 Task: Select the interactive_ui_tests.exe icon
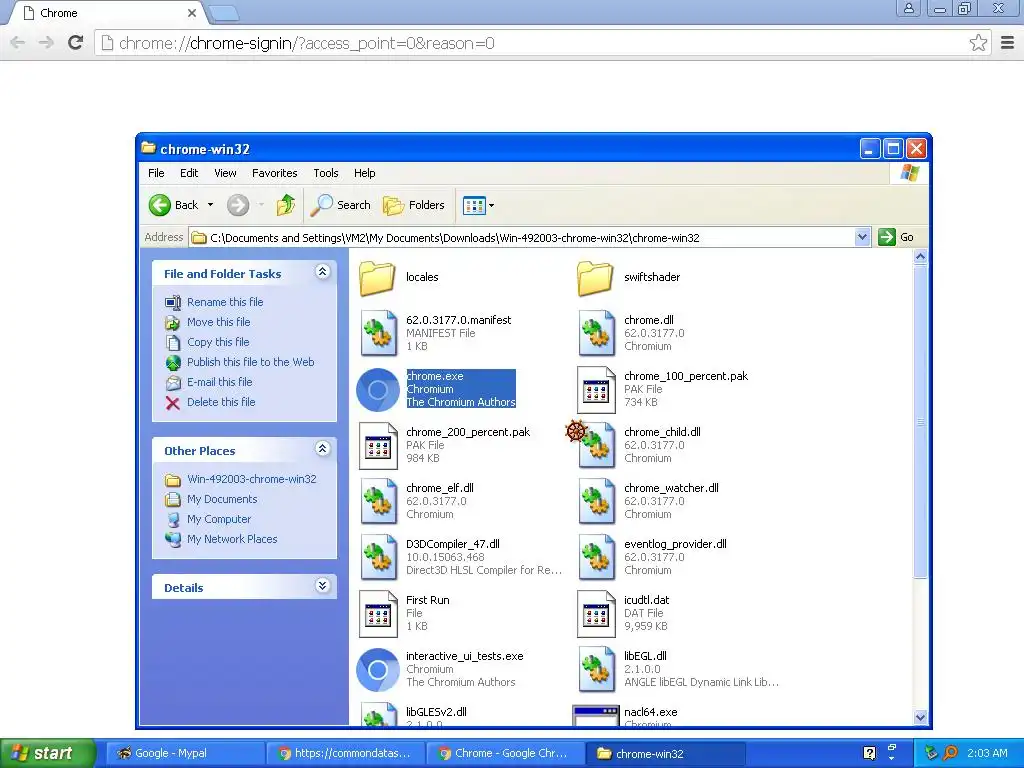coord(377,670)
